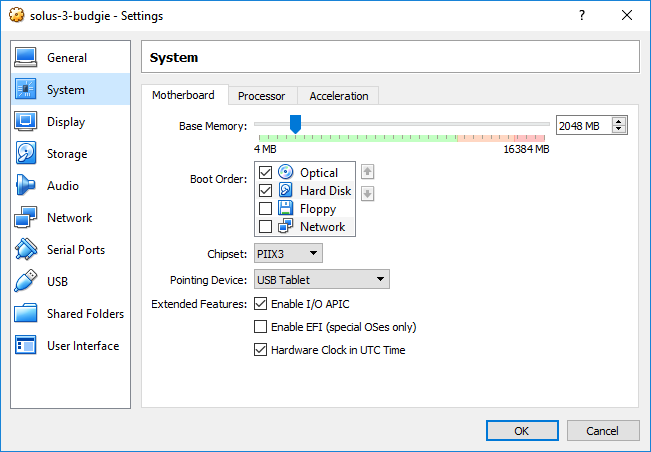Move boot item down with arrow button

click(367, 193)
